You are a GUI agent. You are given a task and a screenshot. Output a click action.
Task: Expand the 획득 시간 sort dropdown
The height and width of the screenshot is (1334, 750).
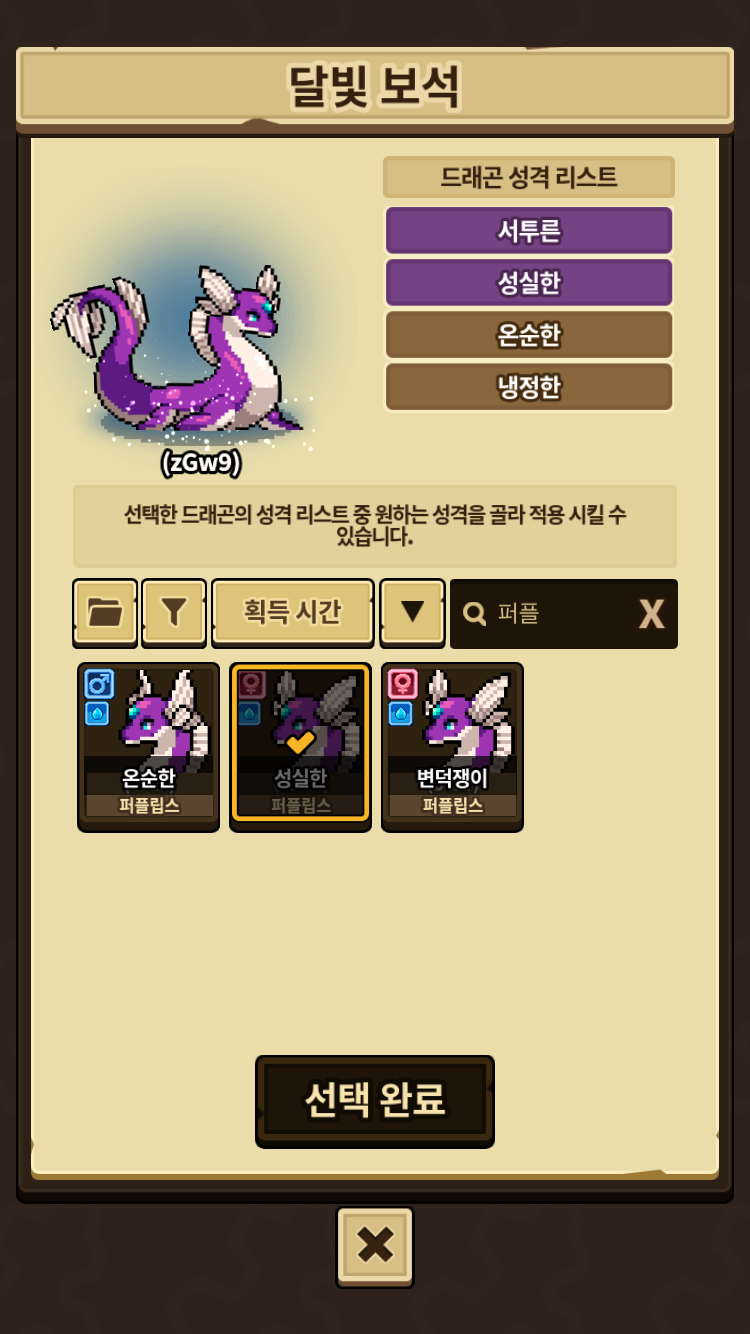(293, 612)
